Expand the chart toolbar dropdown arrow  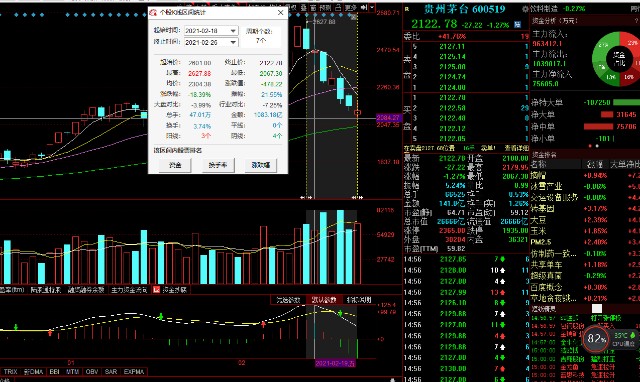point(372,7)
